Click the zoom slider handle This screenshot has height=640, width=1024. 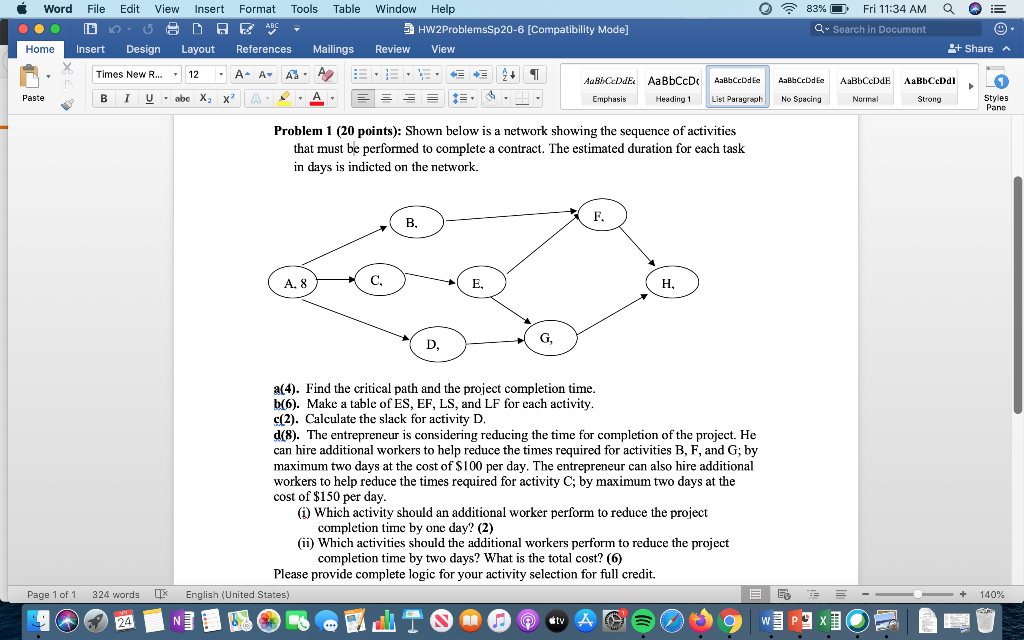[x=918, y=594]
